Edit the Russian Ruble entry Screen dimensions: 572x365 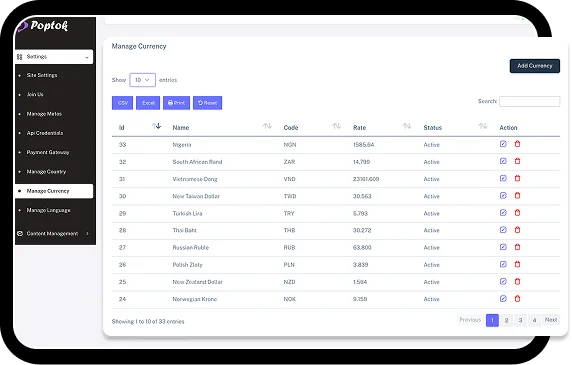(x=503, y=247)
